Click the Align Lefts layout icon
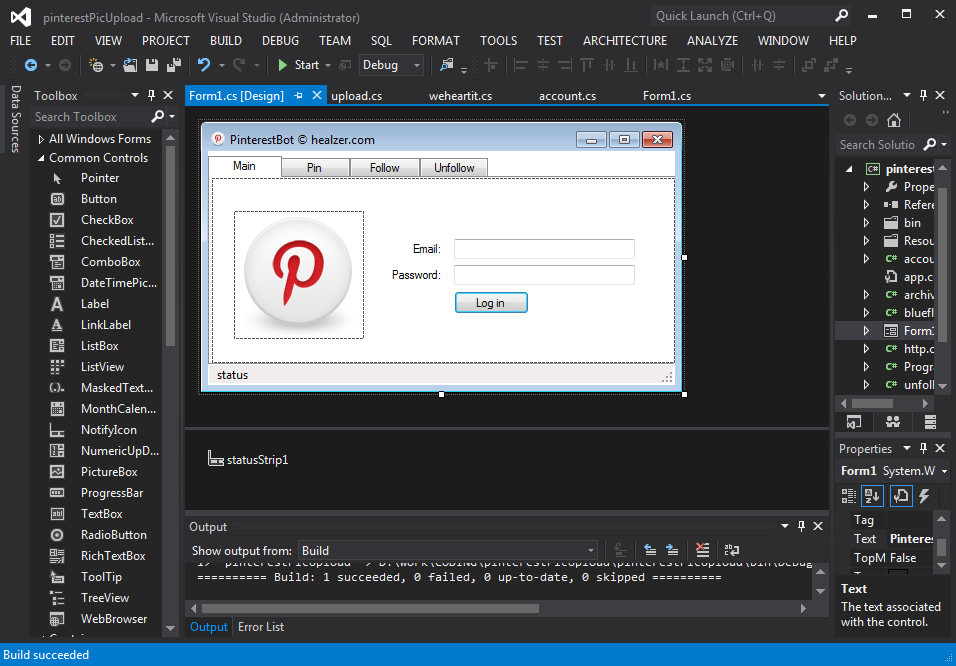Image resolution: width=956 pixels, height=666 pixels. pyautogui.click(x=521, y=65)
